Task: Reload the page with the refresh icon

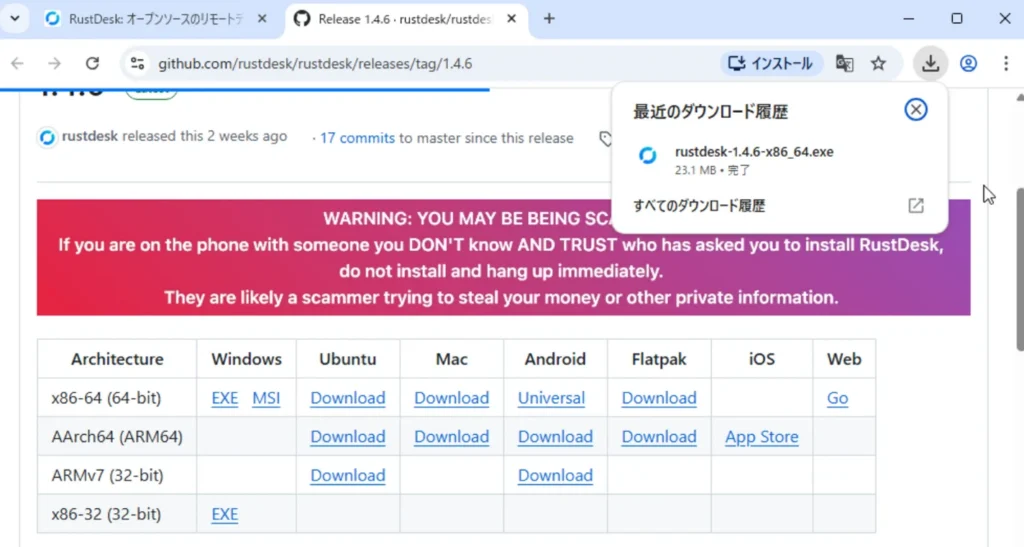Action: pos(92,64)
